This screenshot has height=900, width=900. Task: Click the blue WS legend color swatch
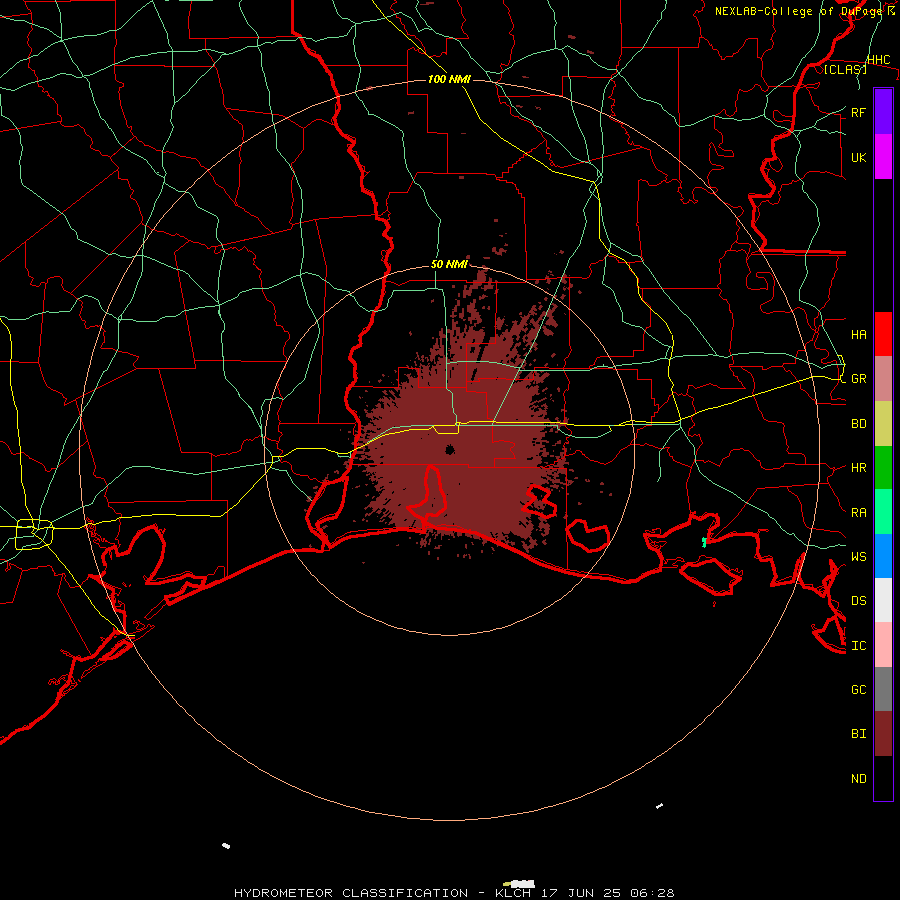coord(883,556)
